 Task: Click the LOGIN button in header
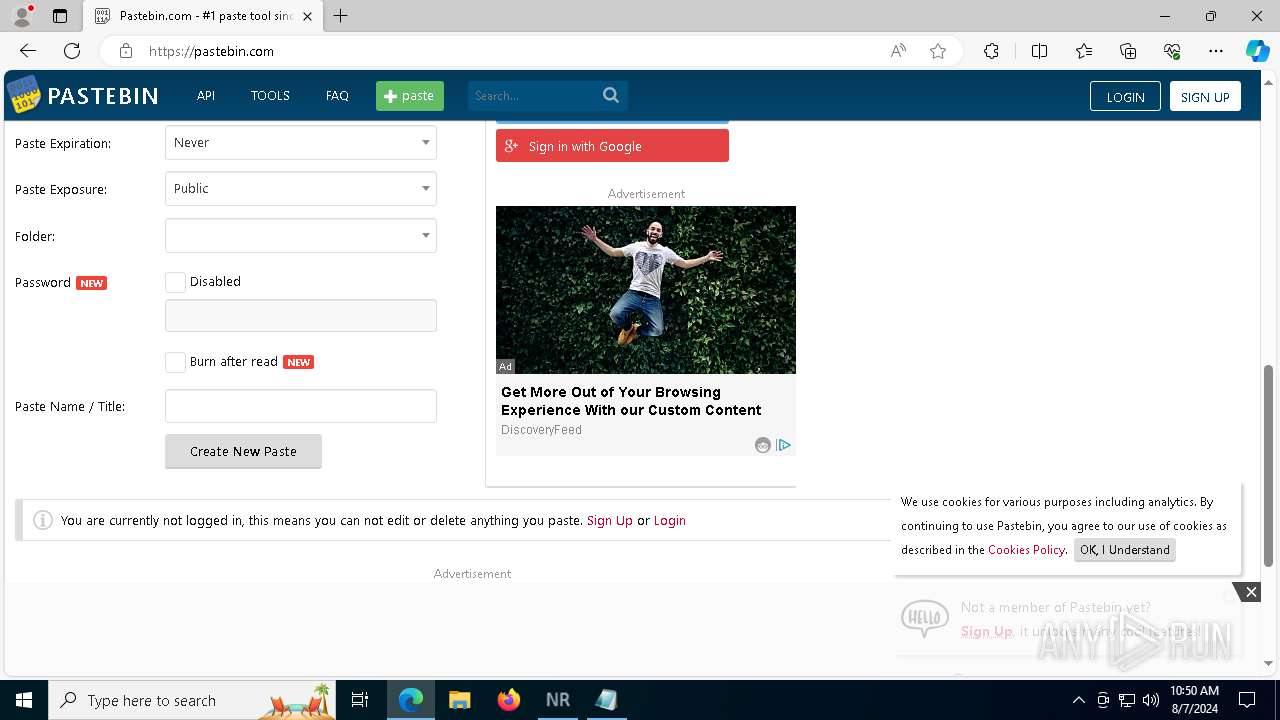[x=1125, y=96]
